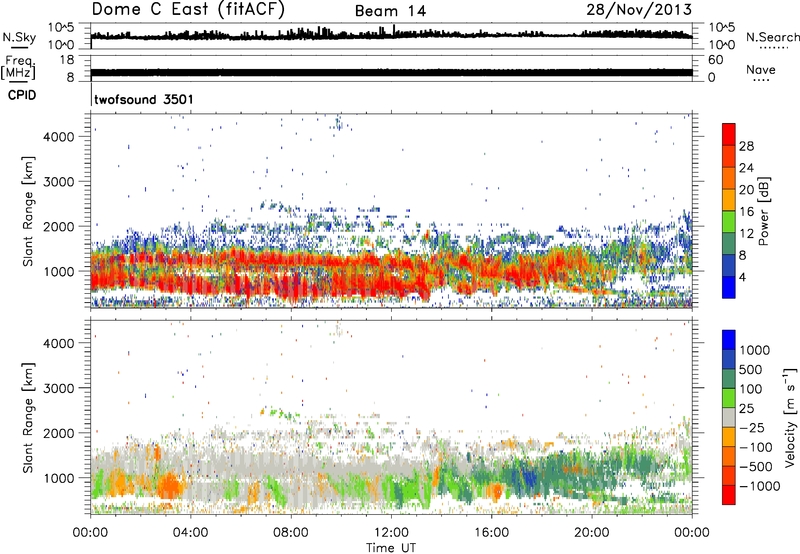The width and height of the screenshot is (800, 554).
Task: Click the '4000' tick of power panel
Action: pyautogui.click(x=58, y=137)
